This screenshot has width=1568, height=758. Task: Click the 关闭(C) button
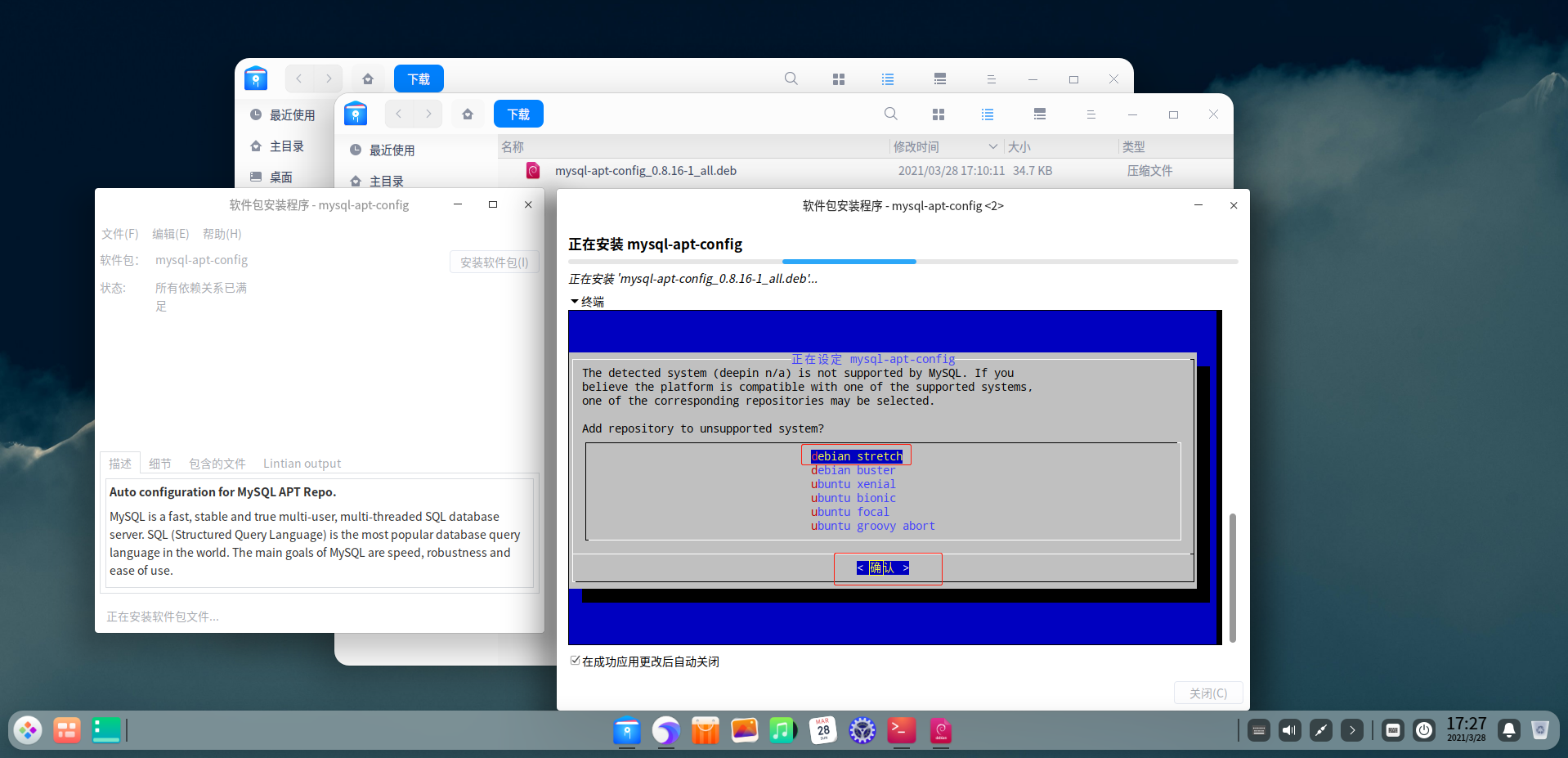[x=1208, y=693]
